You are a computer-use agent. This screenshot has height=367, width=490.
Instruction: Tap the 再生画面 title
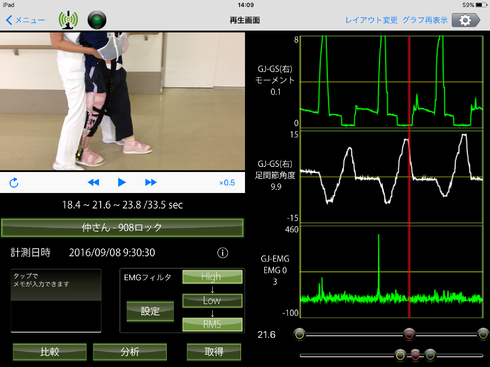tap(245, 20)
